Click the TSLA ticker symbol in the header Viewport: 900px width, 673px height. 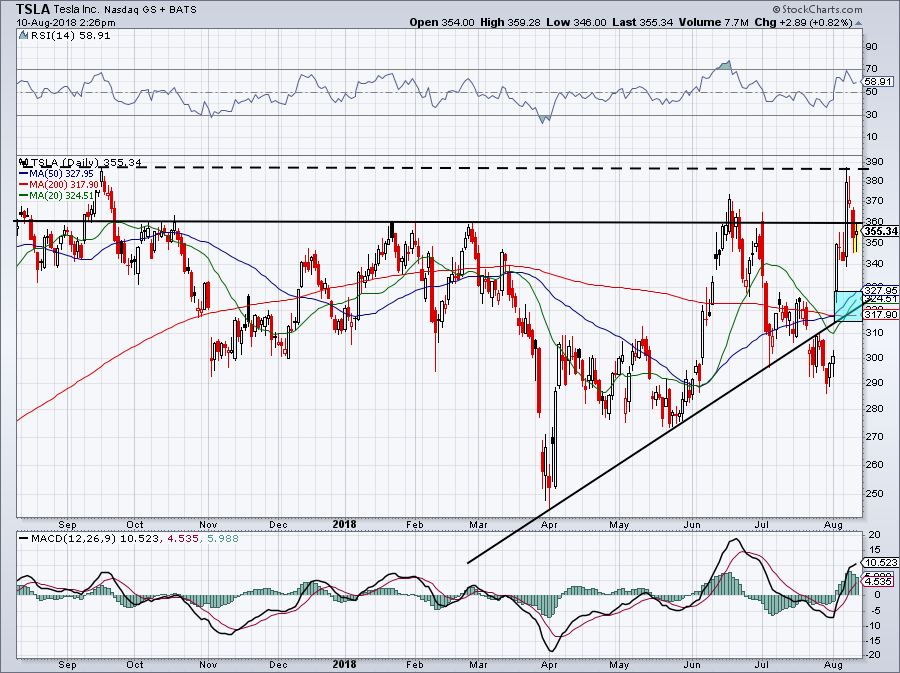33,9
